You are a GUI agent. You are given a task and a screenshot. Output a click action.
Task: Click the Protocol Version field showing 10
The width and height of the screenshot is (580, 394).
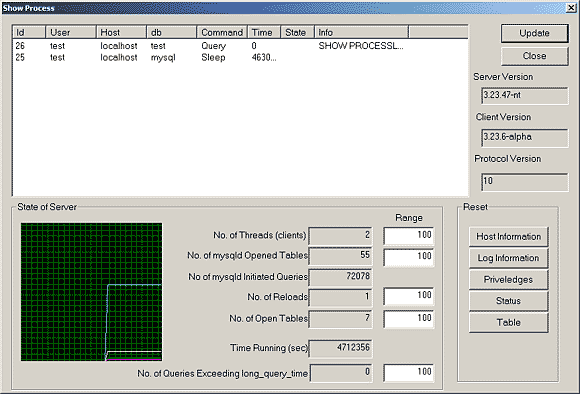click(525, 182)
